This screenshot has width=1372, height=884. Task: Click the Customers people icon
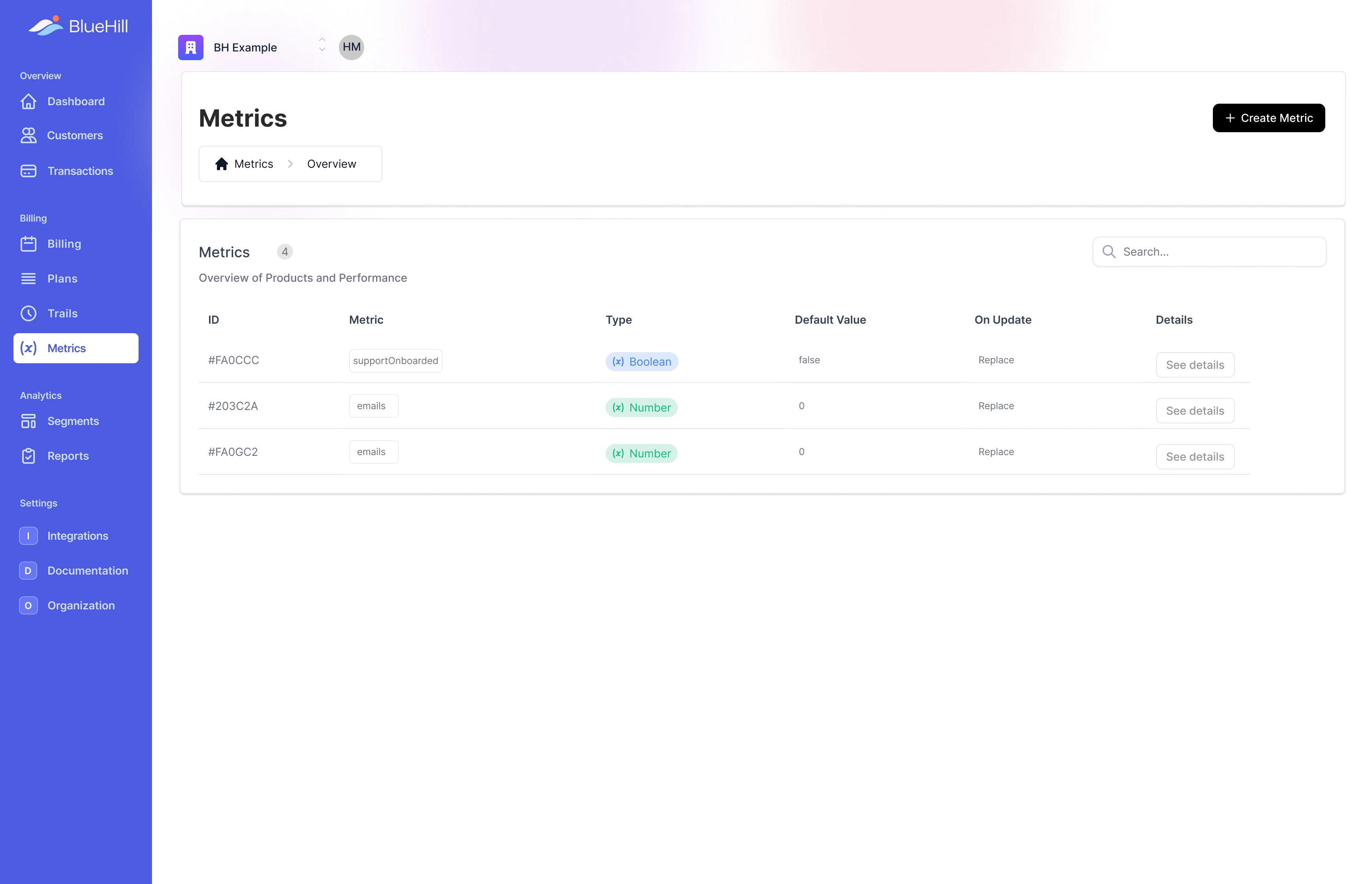pyautogui.click(x=28, y=135)
